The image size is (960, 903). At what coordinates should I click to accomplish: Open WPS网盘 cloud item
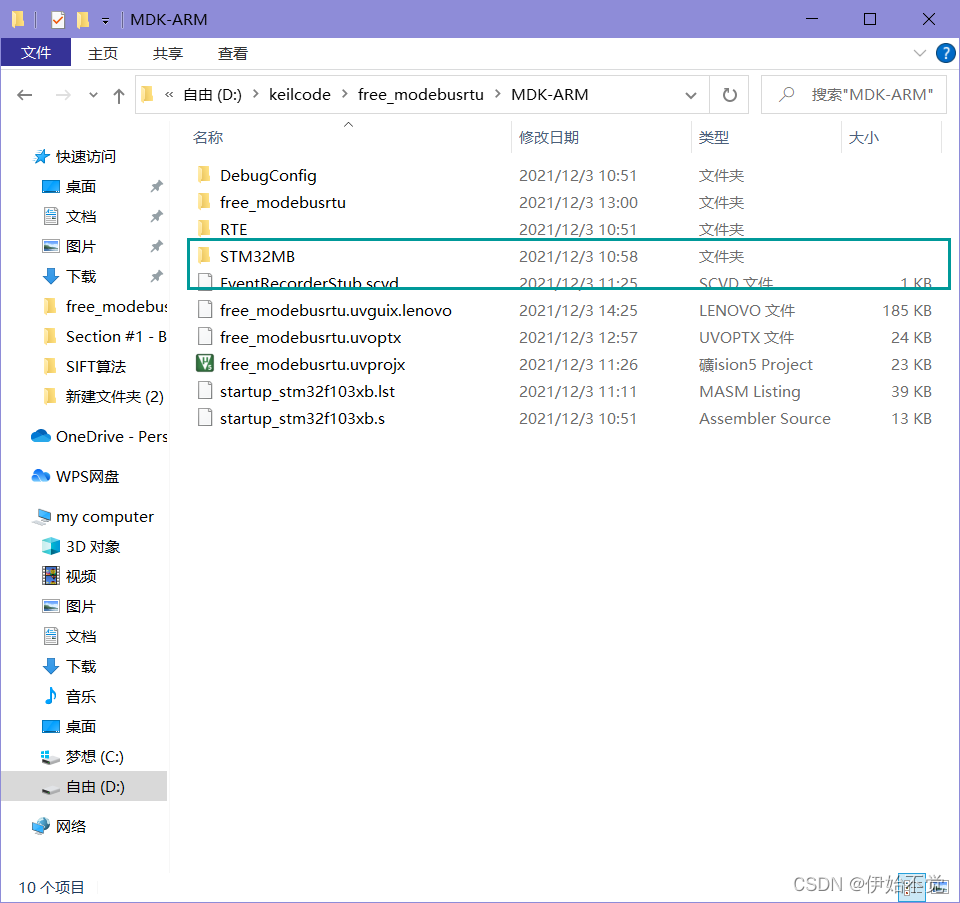point(75,476)
